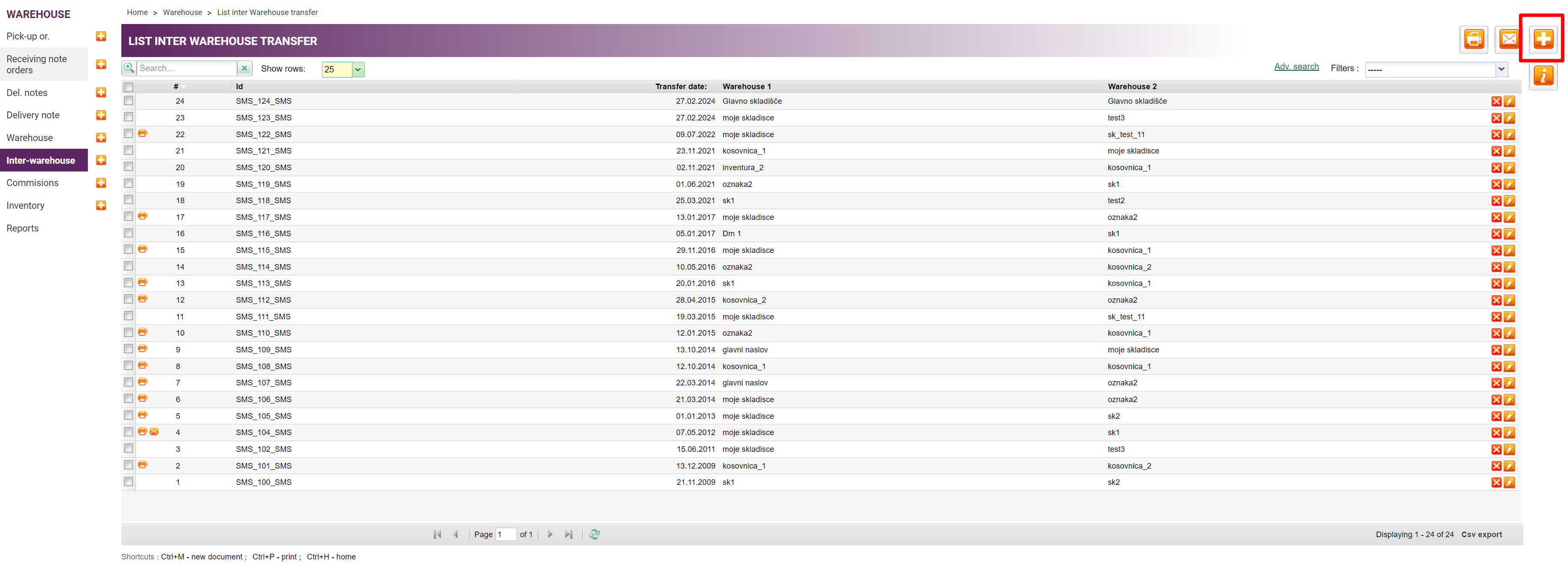The image size is (1568, 571).
Task: Click refresh icon in pagination bar
Action: pos(594,534)
